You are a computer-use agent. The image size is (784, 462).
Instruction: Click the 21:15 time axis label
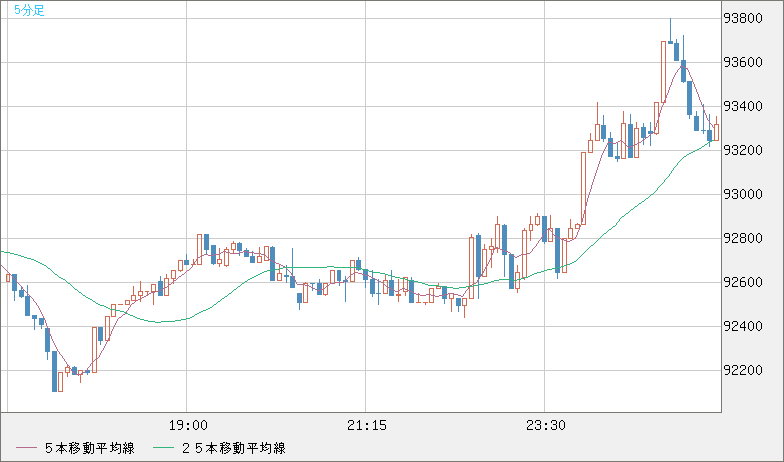click(366, 426)
